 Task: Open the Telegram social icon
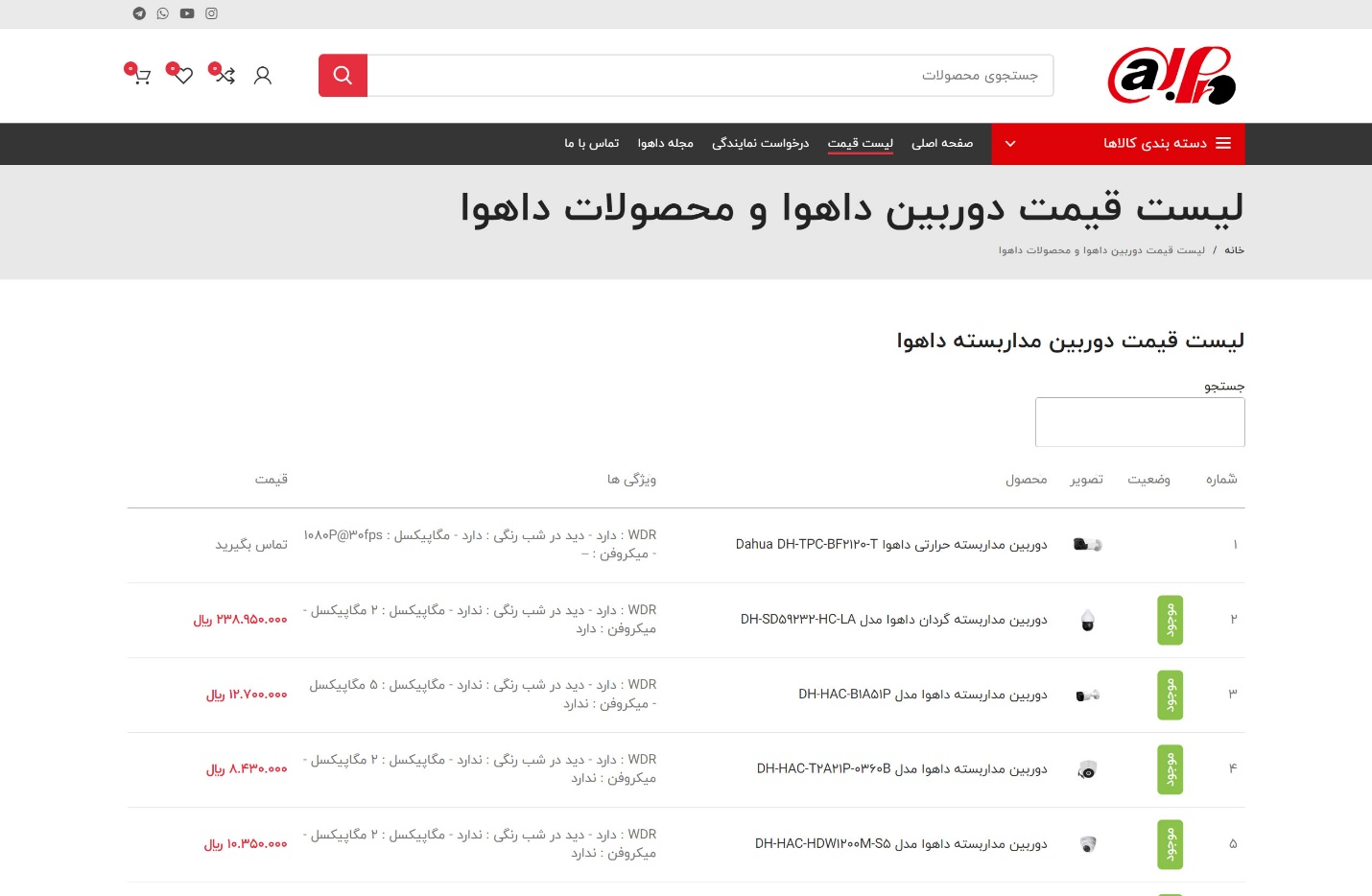coord(138,14)
